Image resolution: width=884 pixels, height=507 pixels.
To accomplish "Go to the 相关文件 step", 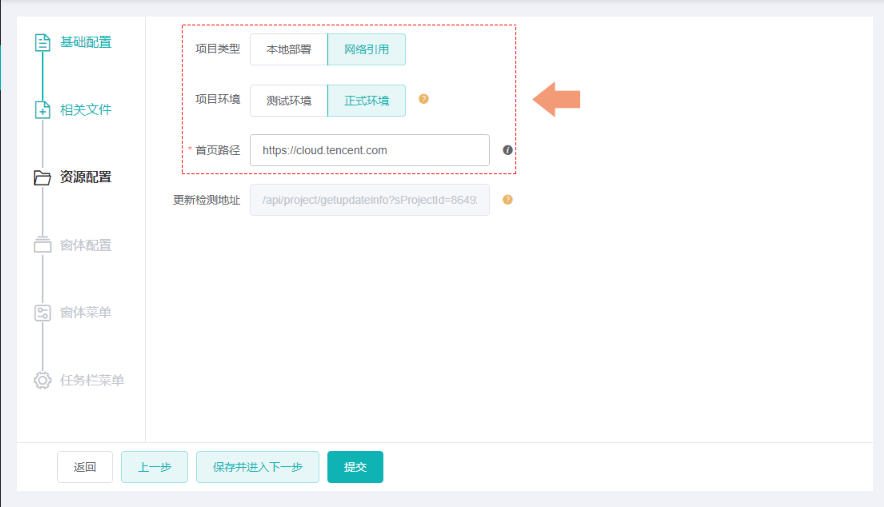I will click(86, 110).
